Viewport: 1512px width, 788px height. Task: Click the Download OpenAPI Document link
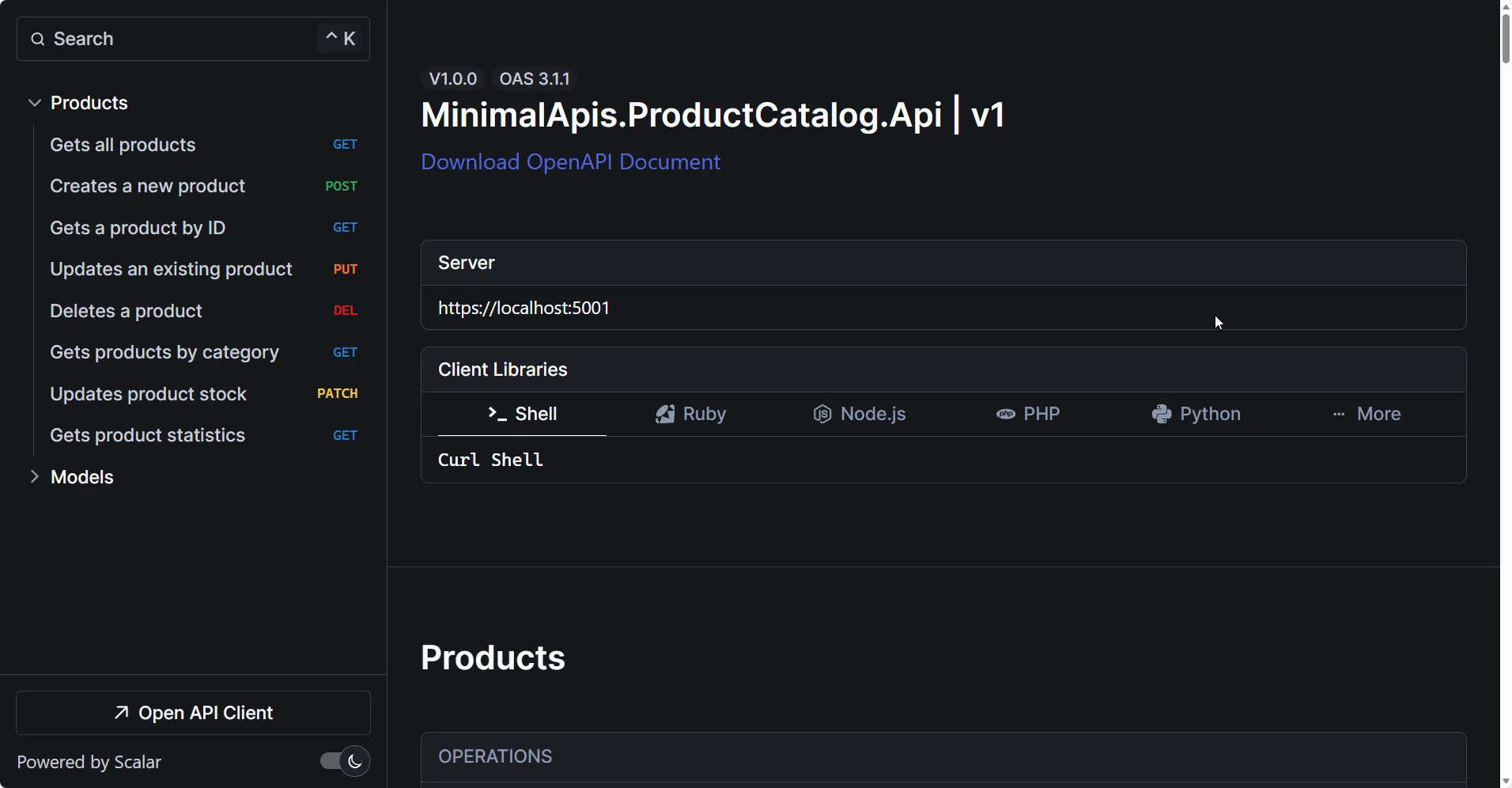[x=571, y=162]
